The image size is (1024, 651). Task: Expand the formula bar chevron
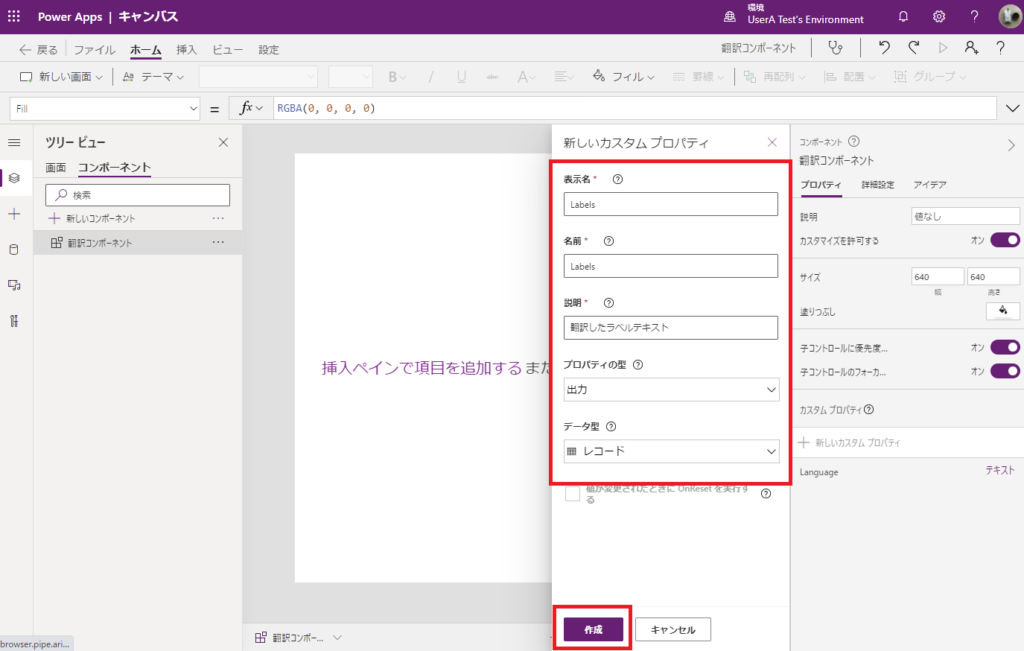[x=1012, y=108]
